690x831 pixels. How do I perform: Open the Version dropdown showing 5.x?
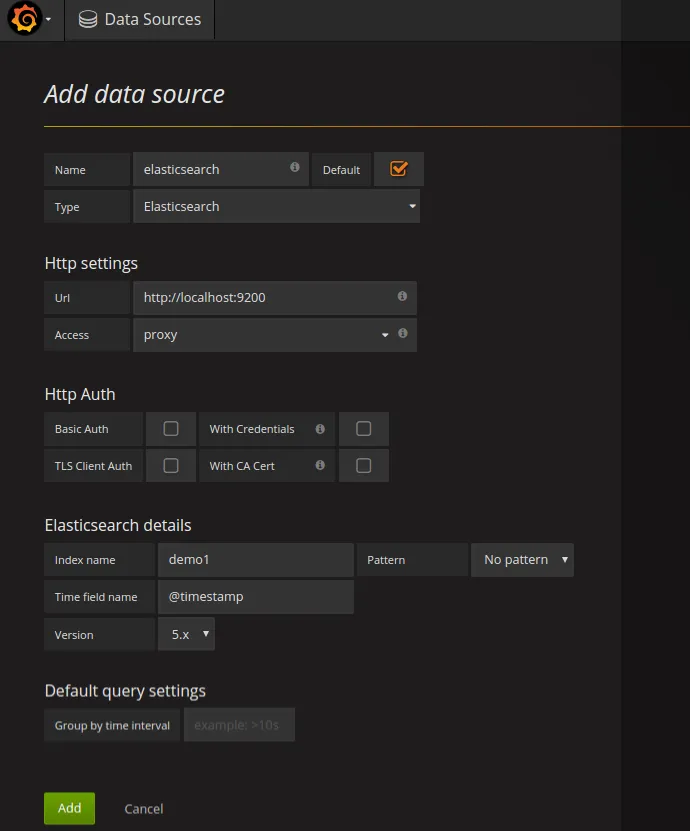[x=187, y=634]
